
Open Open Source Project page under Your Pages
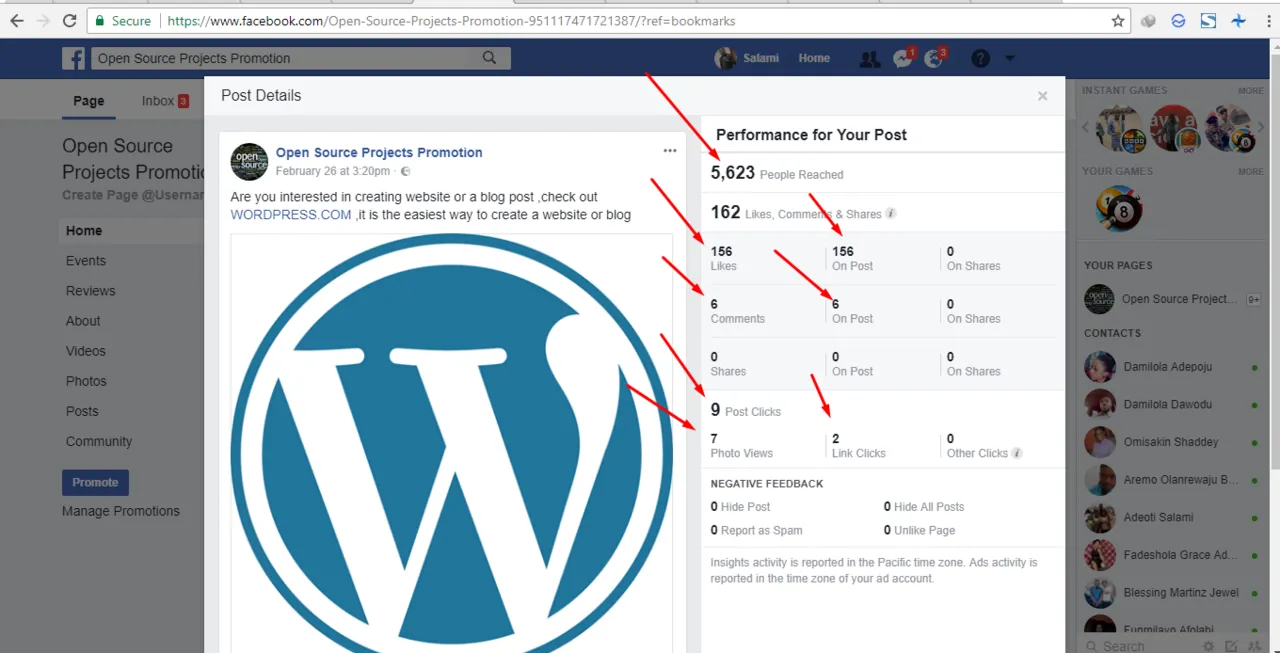tap(1172, 299)
